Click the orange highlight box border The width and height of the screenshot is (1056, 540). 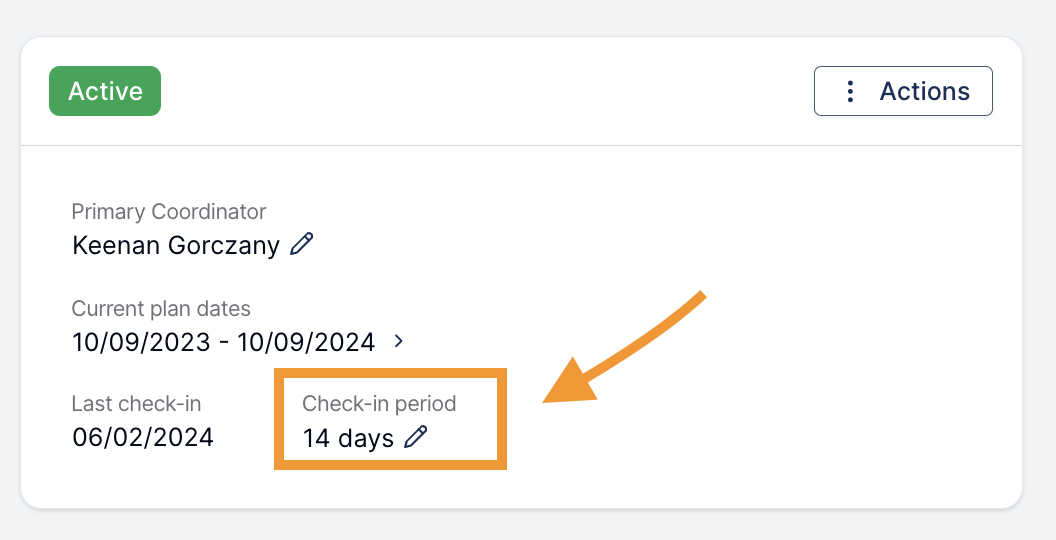390,373
